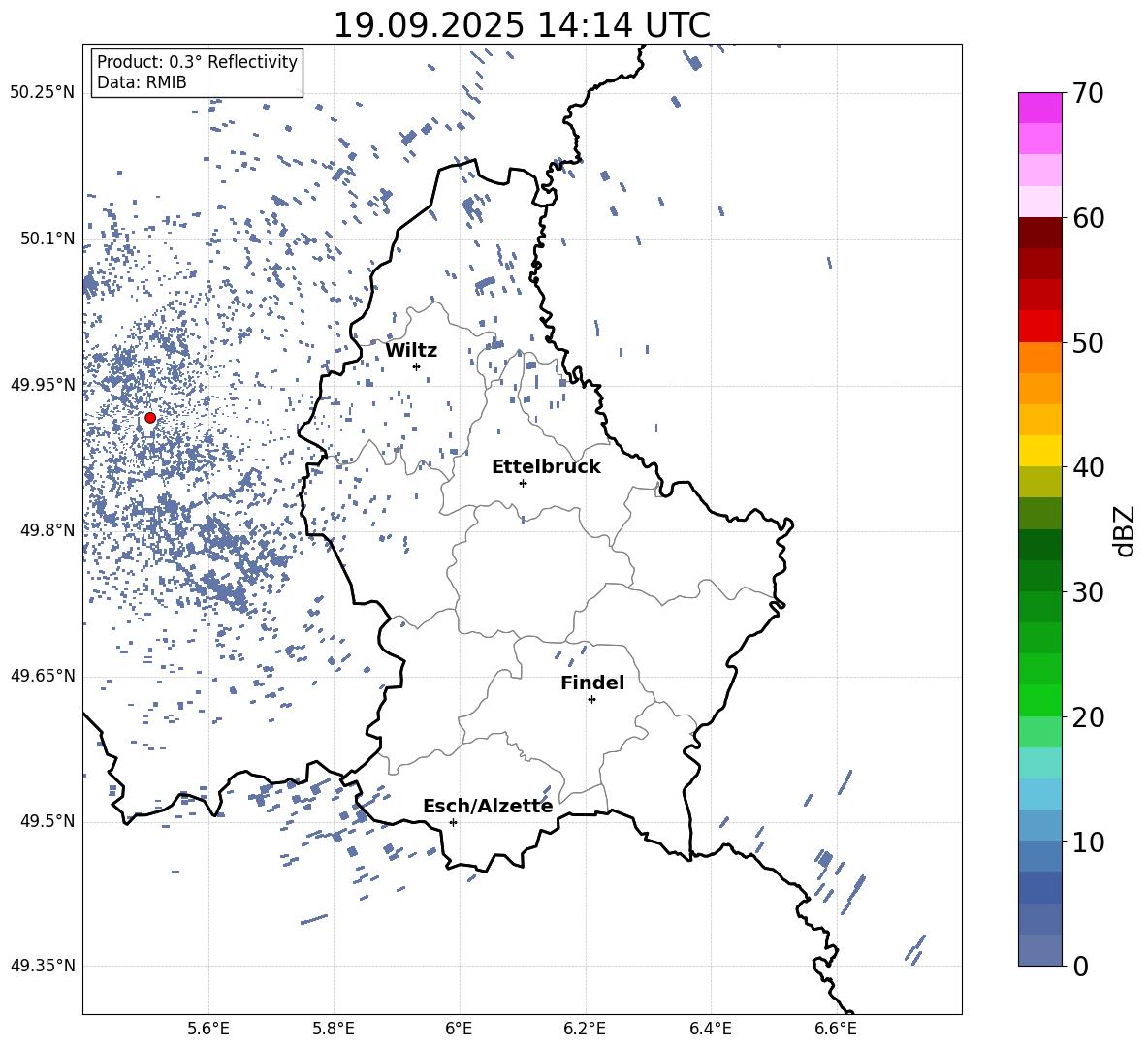
Task: Click the red radar location dot
Action: (x=150, y=418)
